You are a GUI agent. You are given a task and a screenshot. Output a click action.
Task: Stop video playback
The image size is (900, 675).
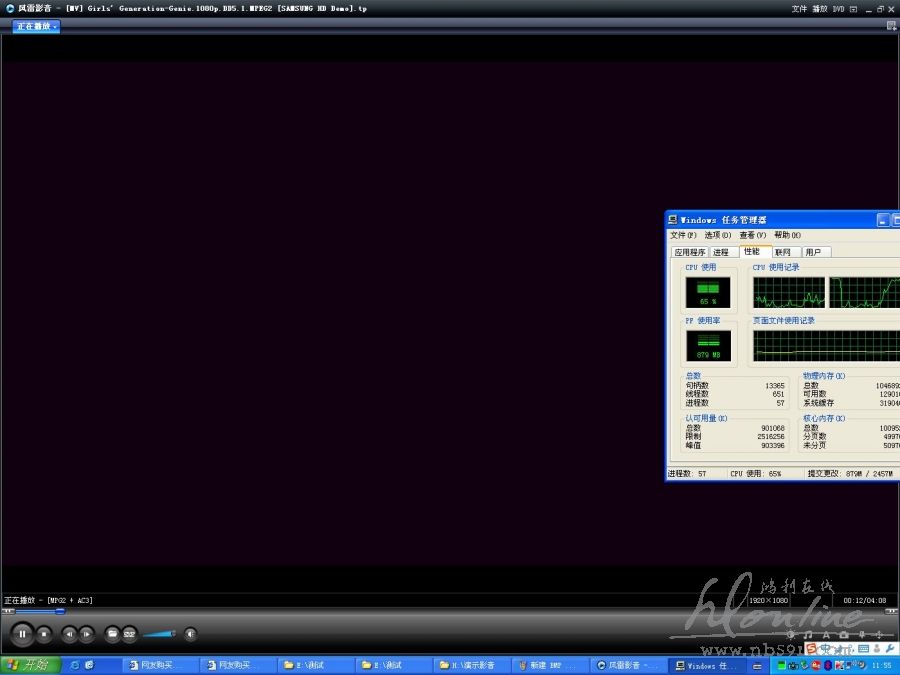(x=44, y=633)
